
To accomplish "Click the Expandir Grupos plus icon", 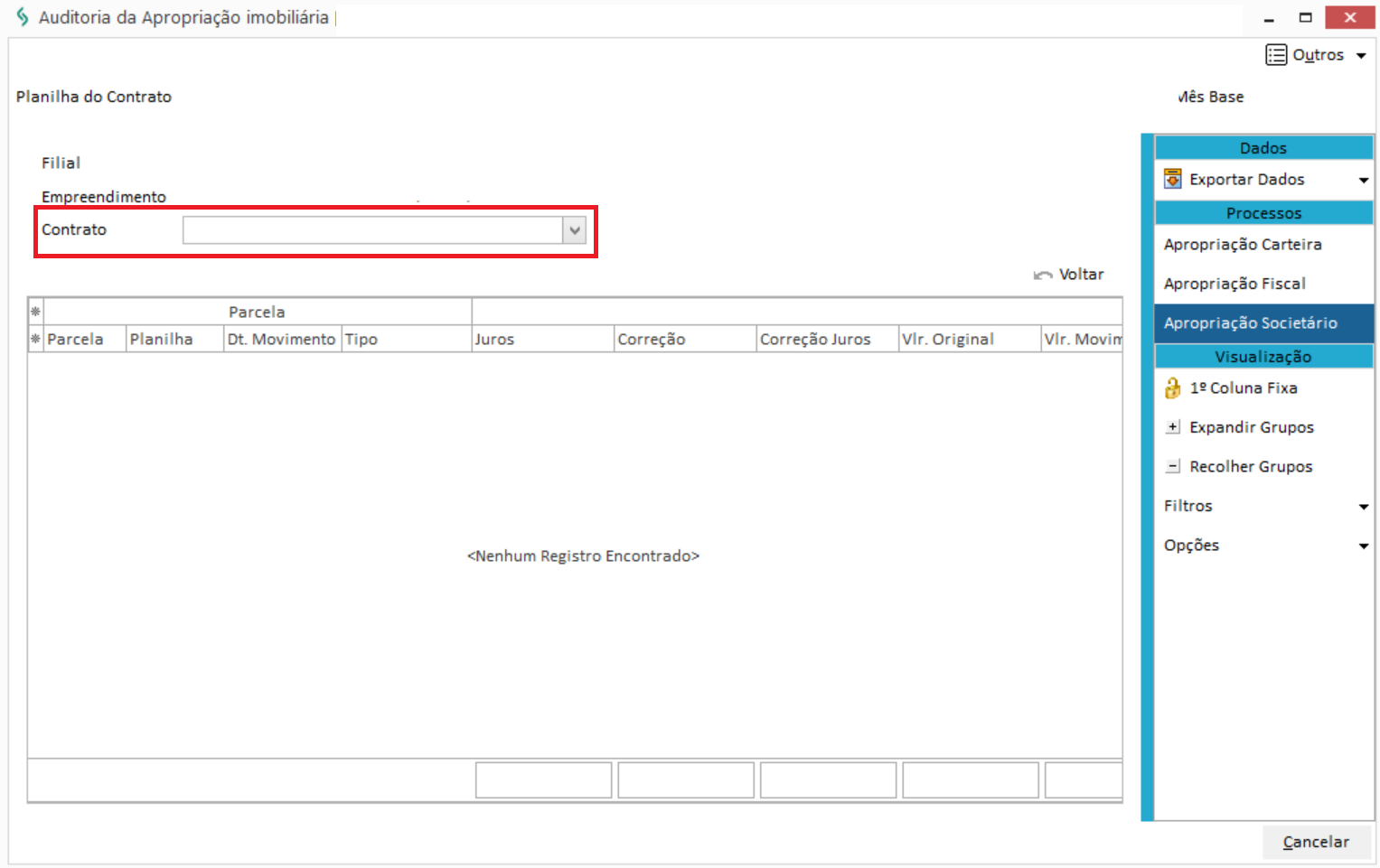I will pyautogui.click(x=1172, y=427).
